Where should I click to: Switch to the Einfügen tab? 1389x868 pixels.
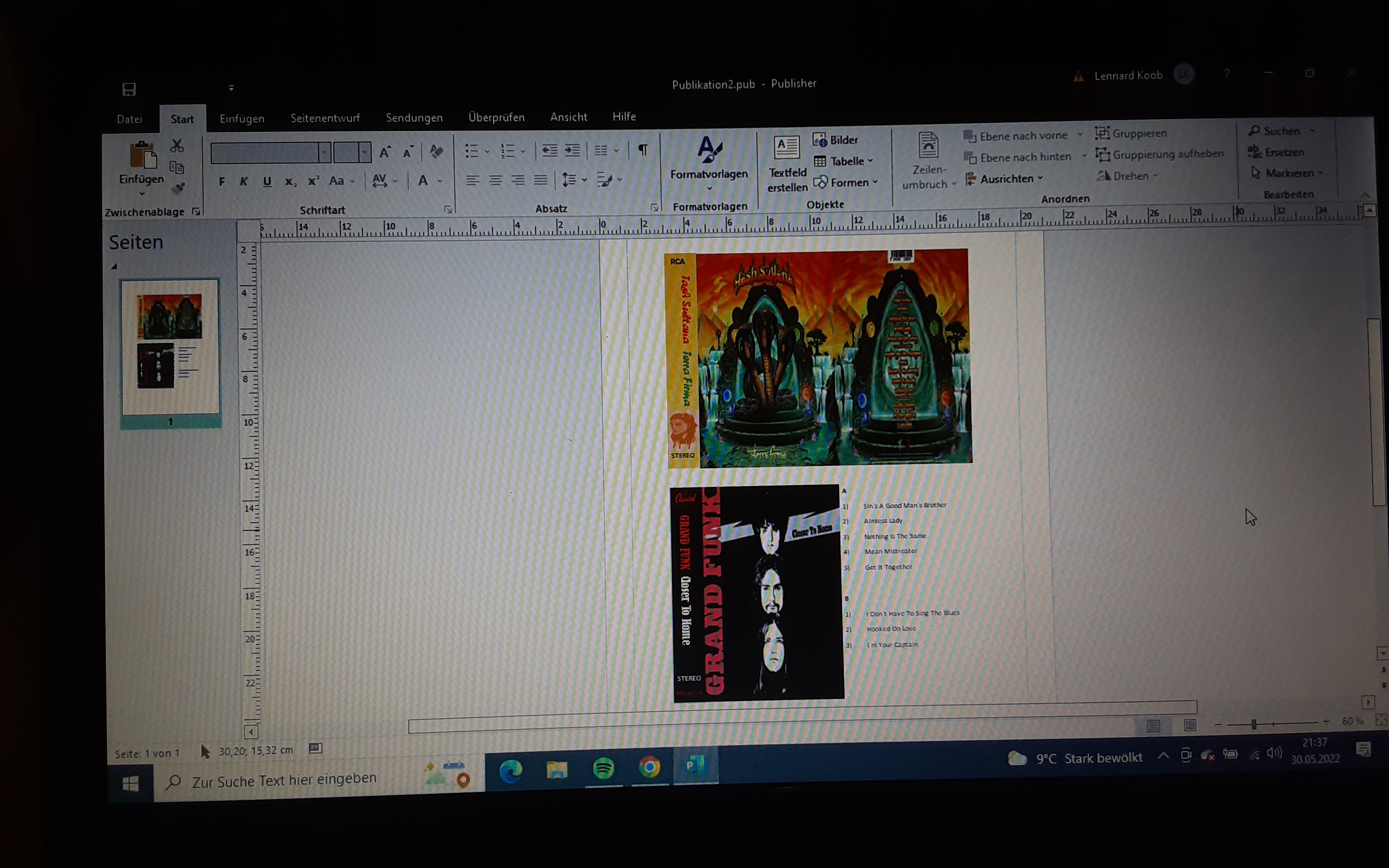tap(242, 118)
